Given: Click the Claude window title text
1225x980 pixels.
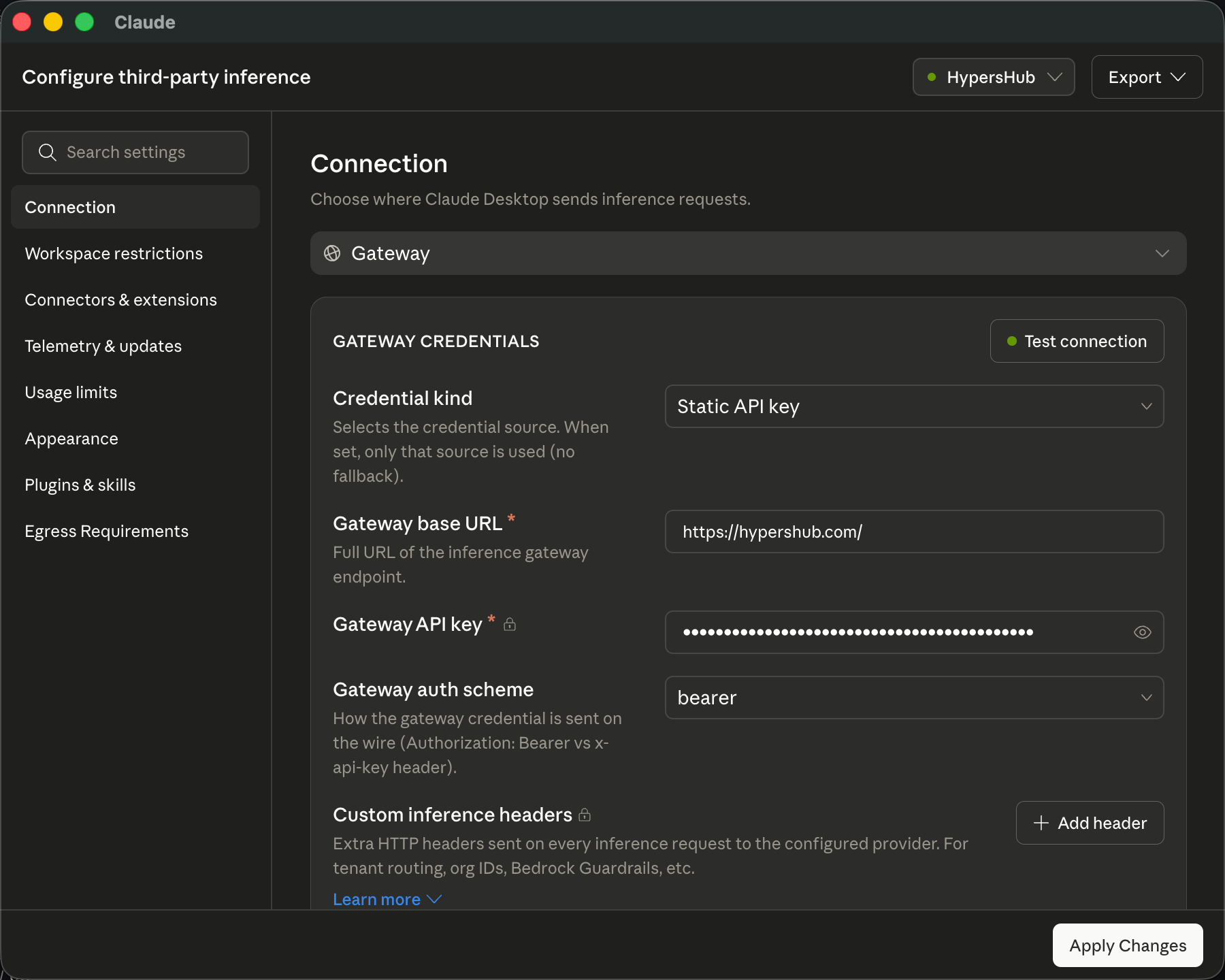Looking at the screenshot, I should pos(145,22).
